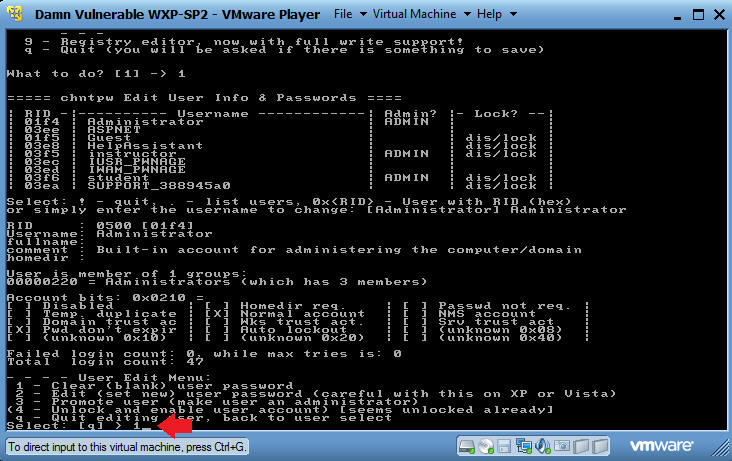Click the VMware Player title bar icon

coord(14,14)
